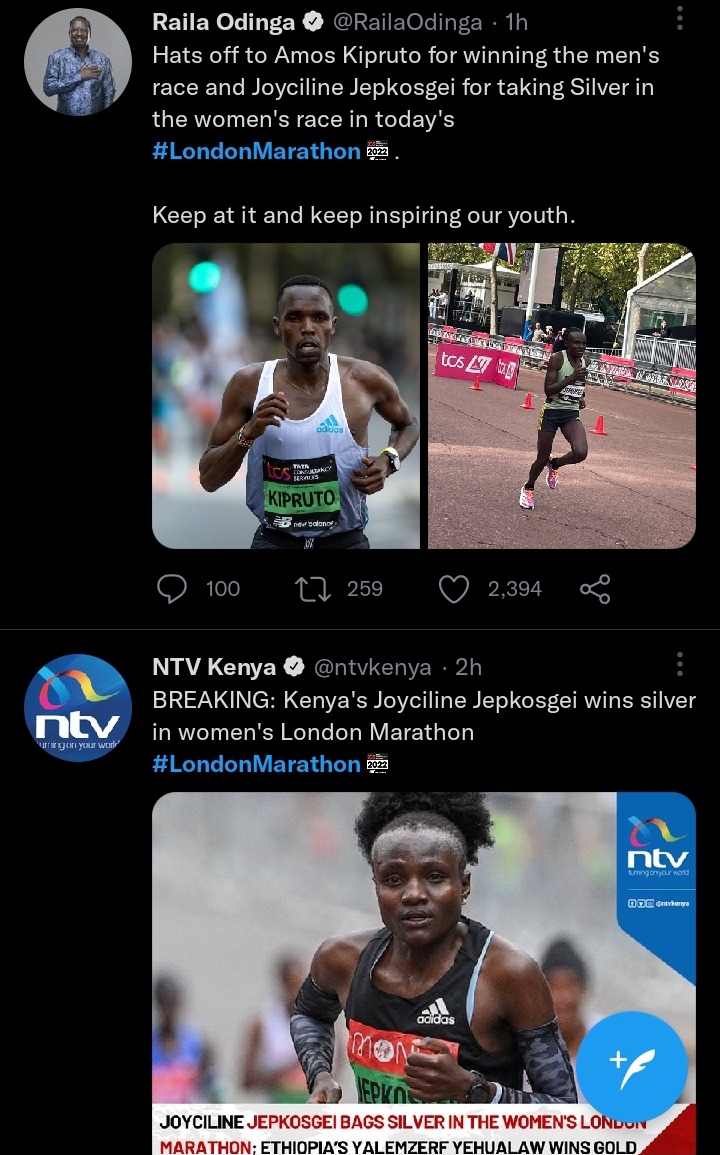Open #LondonMarathon hashtag in NTV Kenya's tweet
The height and width of the screenshot is (1155, 720).
coord(256,764)
